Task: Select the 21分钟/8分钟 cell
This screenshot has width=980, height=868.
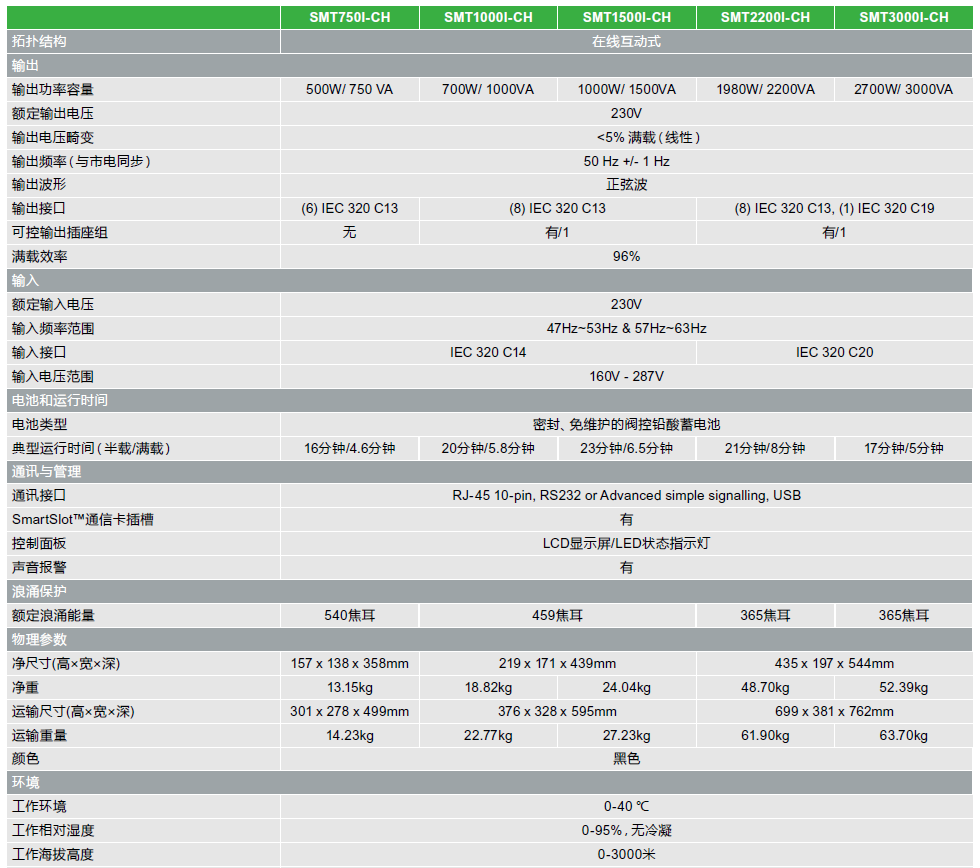Action: point(765,448)
